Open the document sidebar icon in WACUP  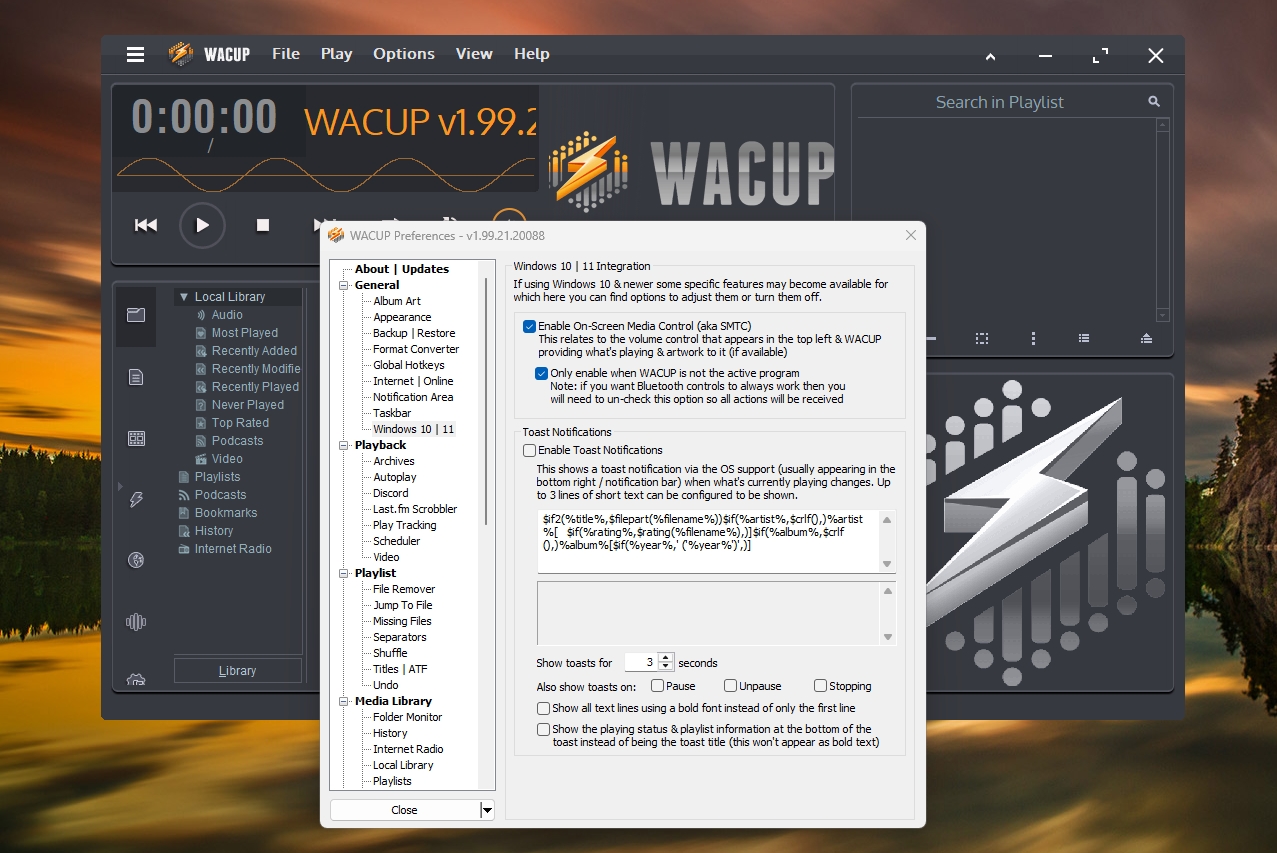[x=136, y=377]
